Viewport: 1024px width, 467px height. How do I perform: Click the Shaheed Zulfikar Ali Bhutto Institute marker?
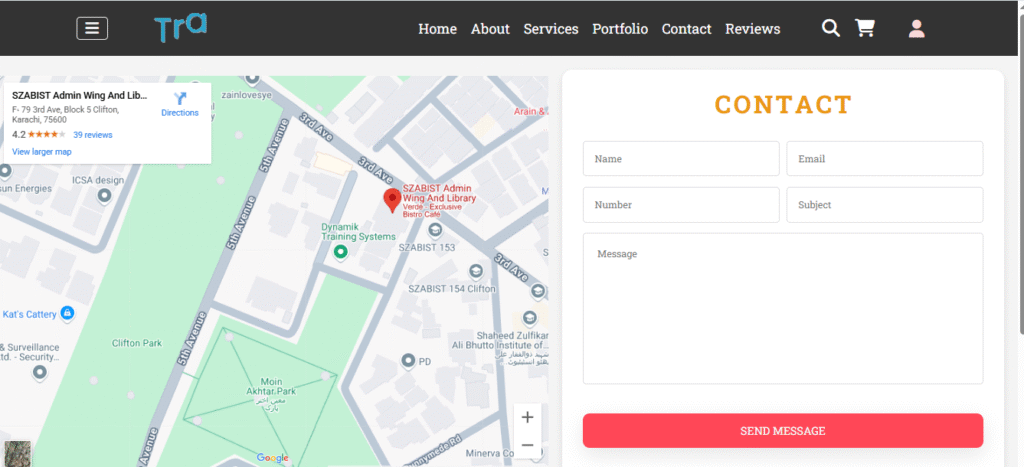pyautogui.click(x=530, y=318)
